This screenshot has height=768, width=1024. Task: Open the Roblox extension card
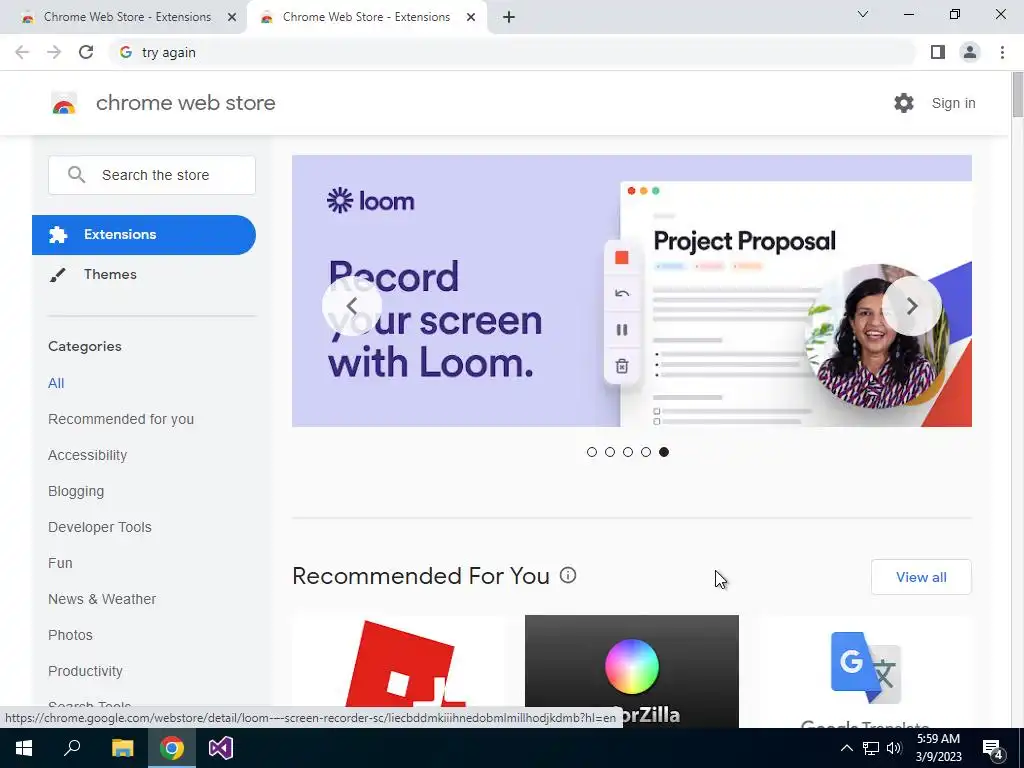pos(400,671)
